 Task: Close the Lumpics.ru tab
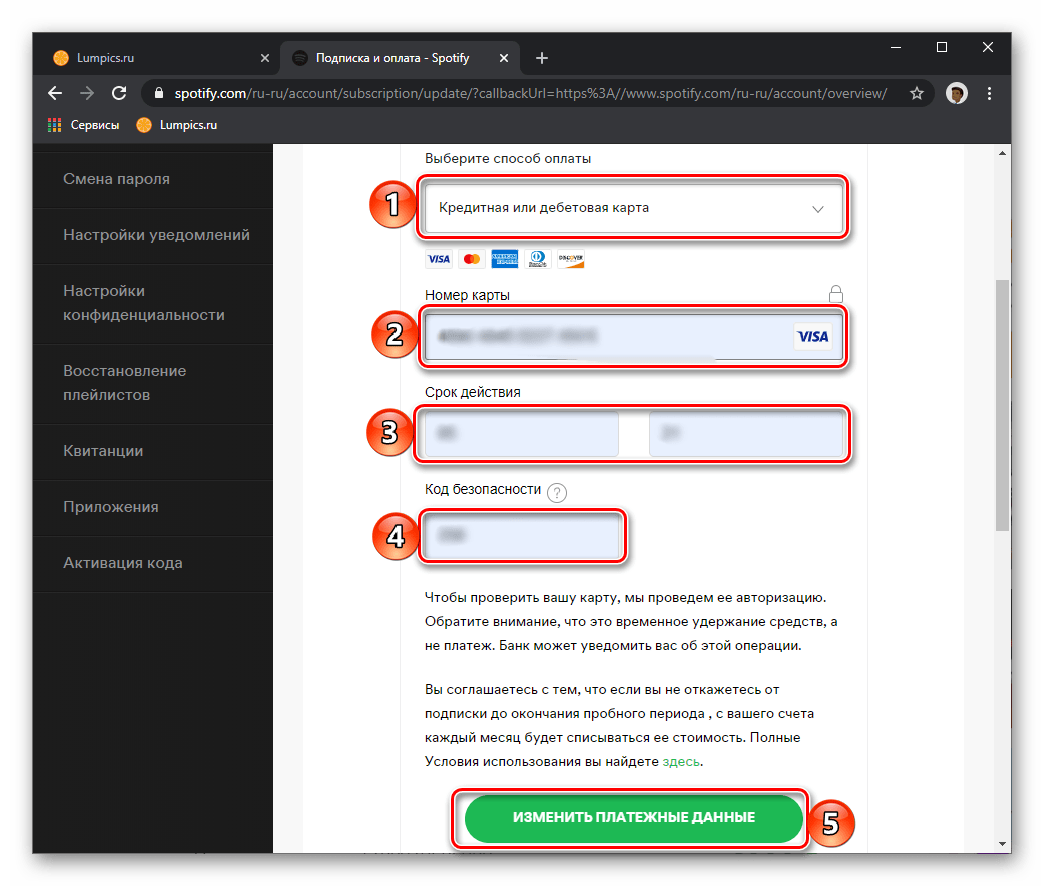(264, 58)
